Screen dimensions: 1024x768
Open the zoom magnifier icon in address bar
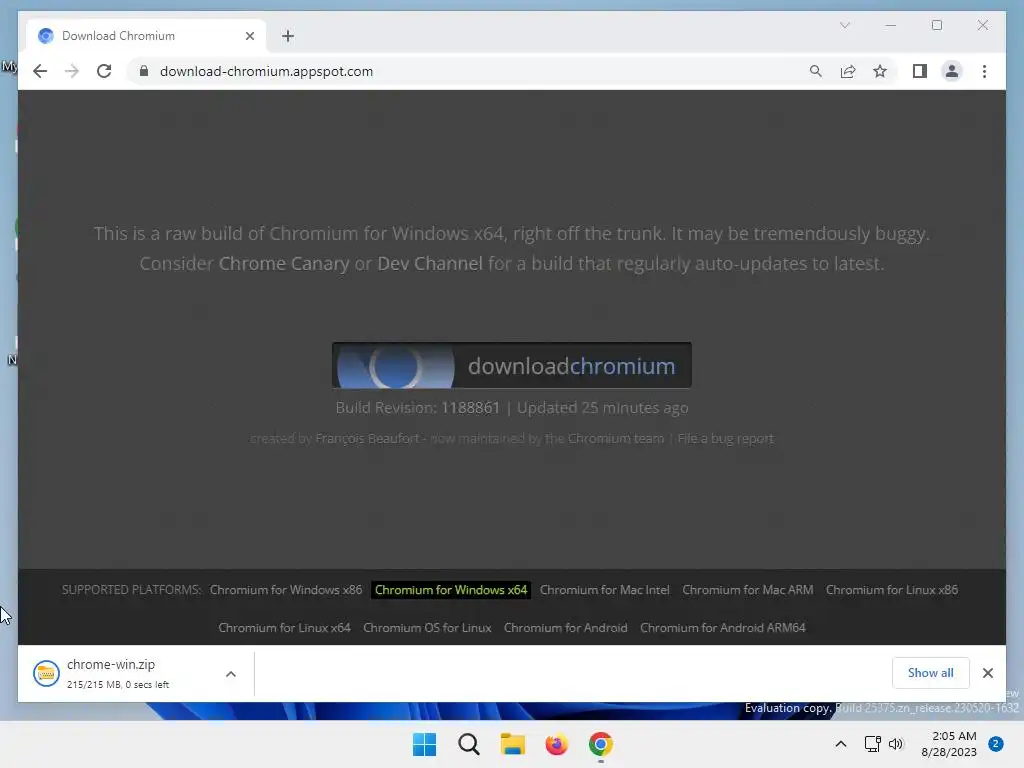816,71
